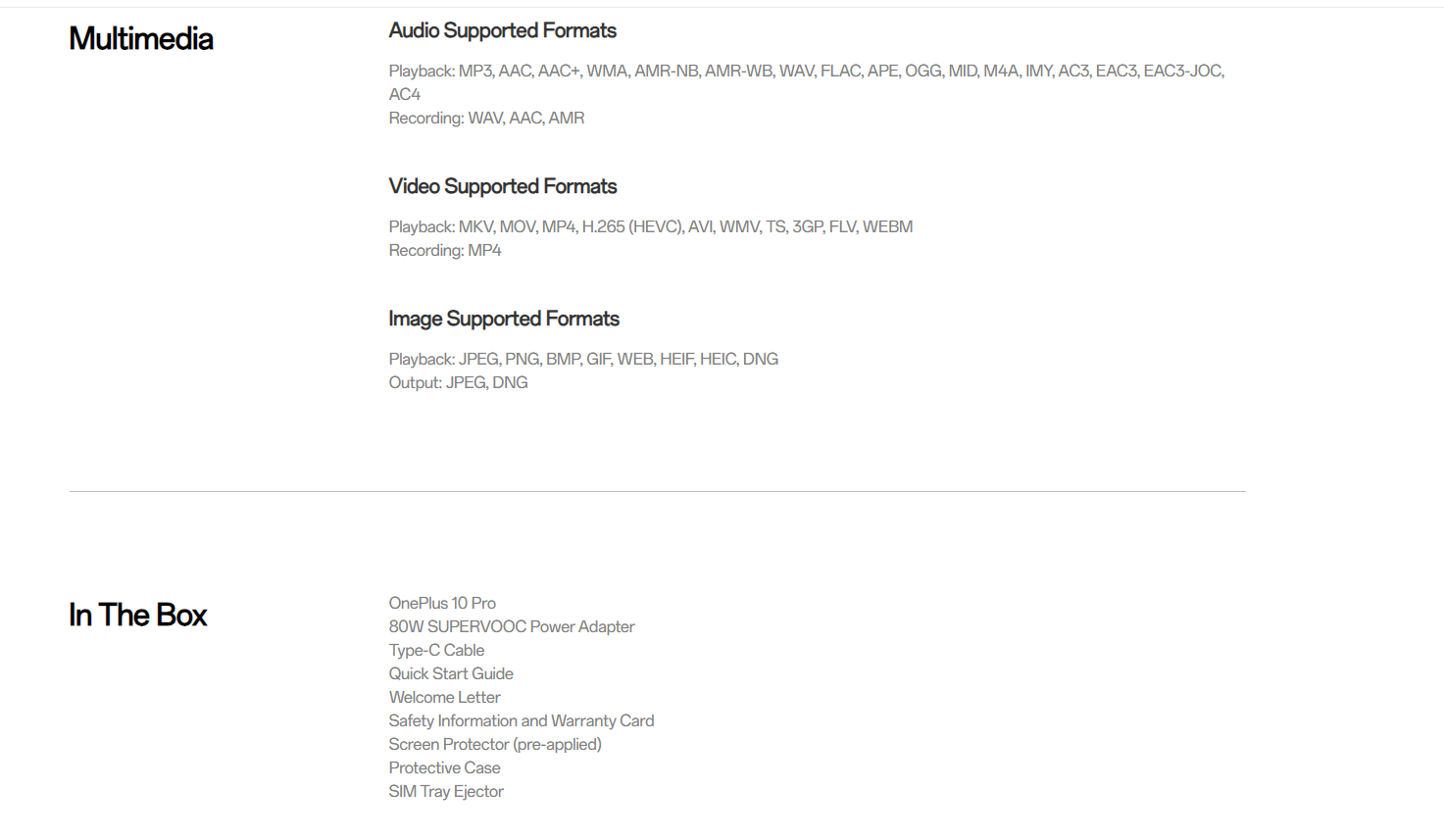The width and height of the screenshot is (1444, 840).
Task: Click the In The Box section heading
Action: [x=138, y=615]
